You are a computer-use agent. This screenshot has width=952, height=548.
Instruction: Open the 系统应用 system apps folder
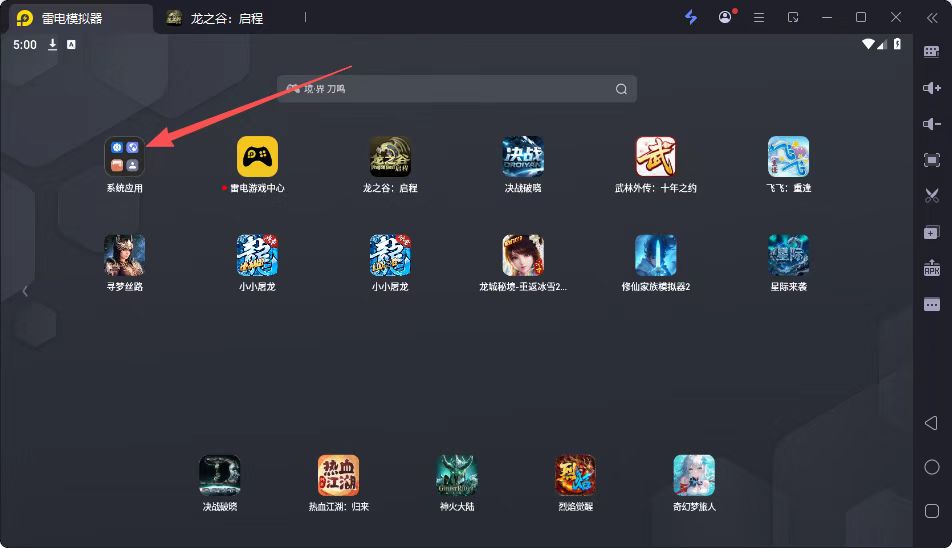tap(124, 157)
